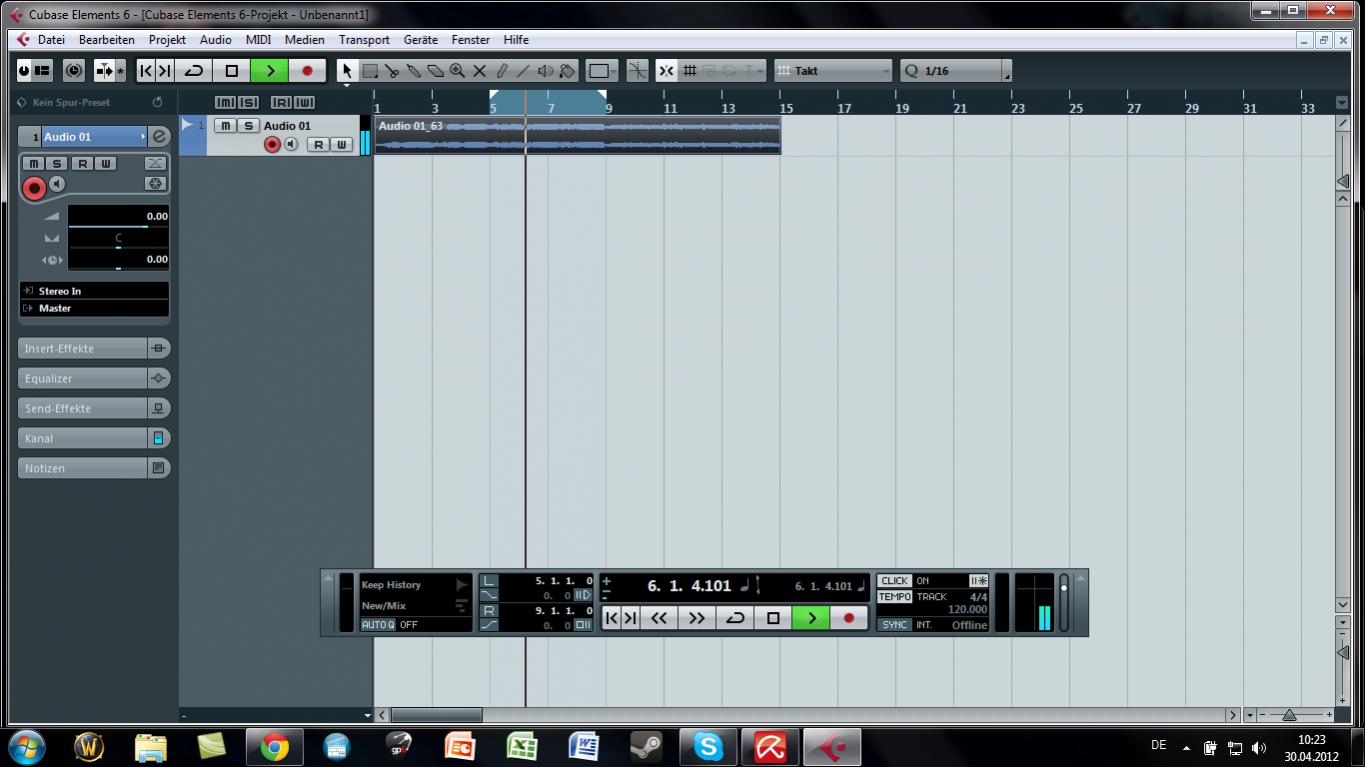This screenshot has height=767, width=1365.
Task: Open the Datei menu
Action: click(51, 40)
